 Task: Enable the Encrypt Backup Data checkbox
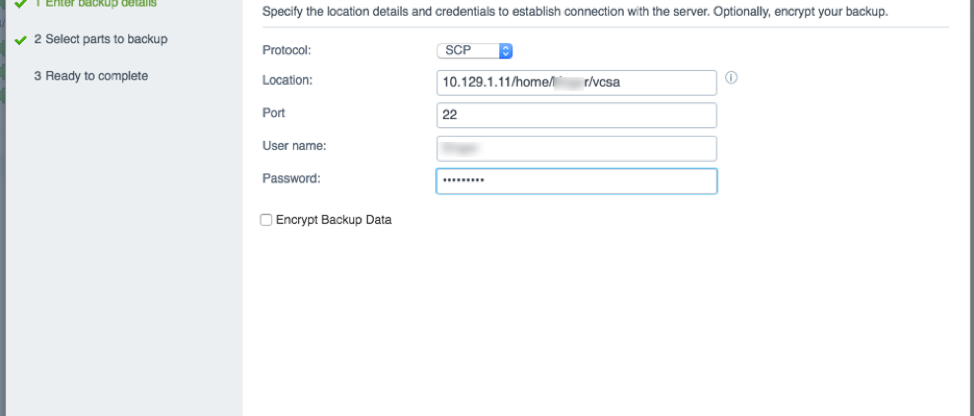coord(266,220)
